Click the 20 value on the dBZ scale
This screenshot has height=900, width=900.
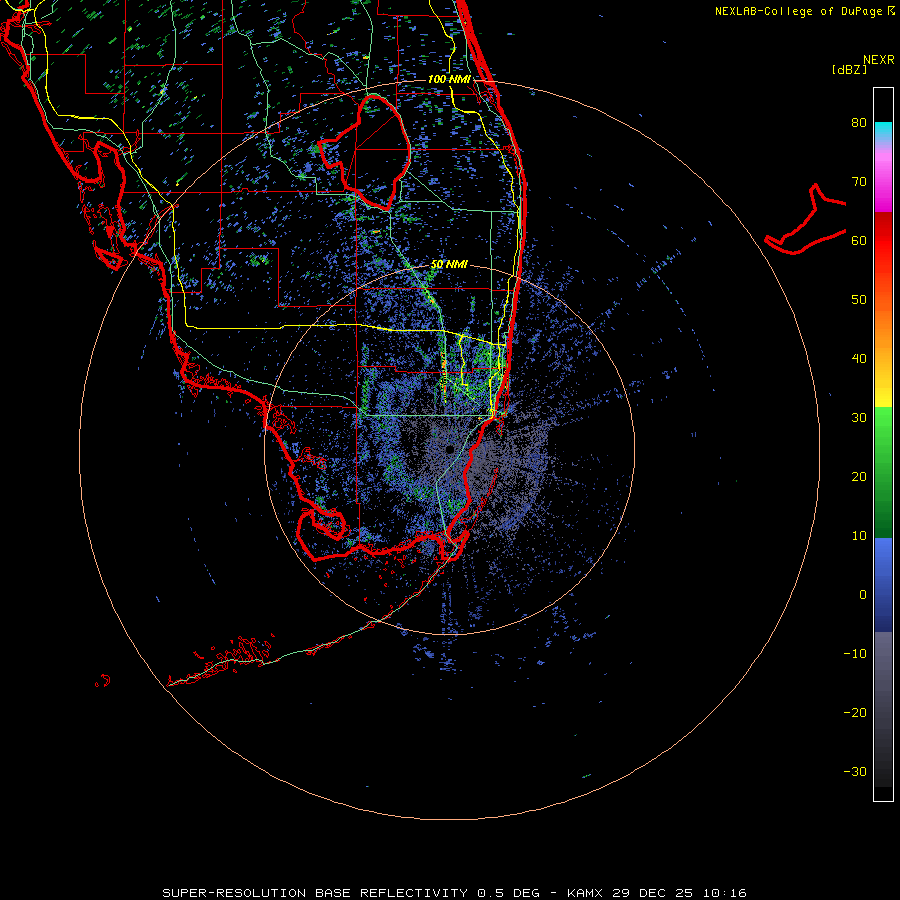pyautogui.click(x=859, y=477)
